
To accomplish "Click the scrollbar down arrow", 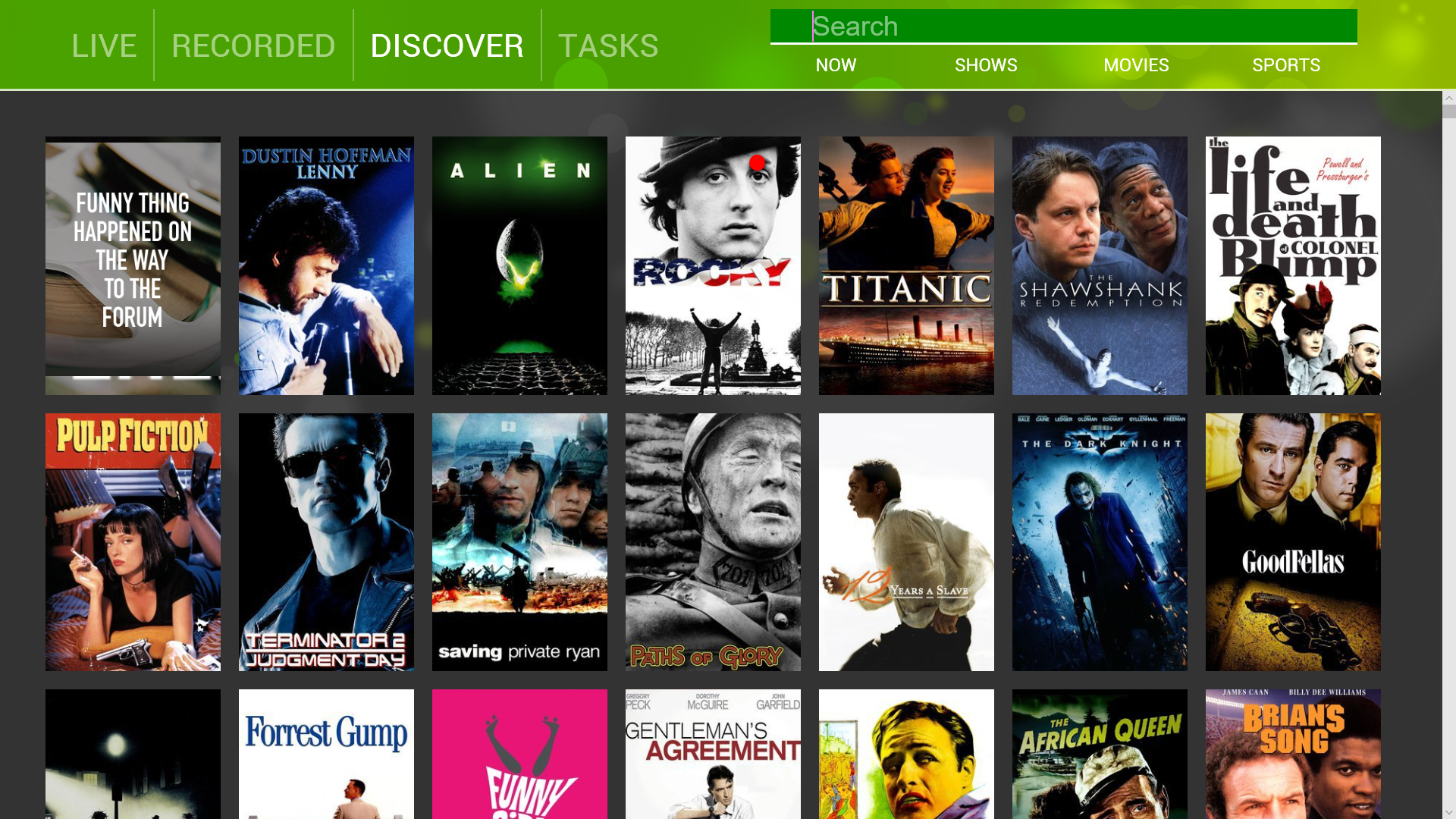I will click(1448, 813).
